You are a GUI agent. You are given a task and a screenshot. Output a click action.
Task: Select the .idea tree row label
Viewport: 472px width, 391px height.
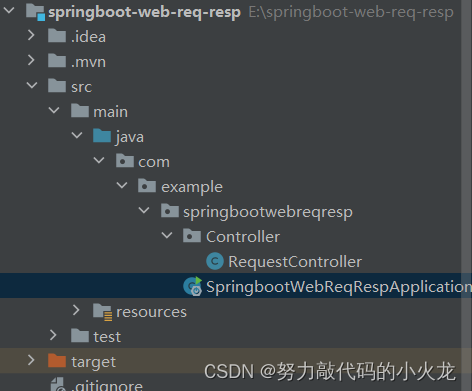click(x=88, y=37)
